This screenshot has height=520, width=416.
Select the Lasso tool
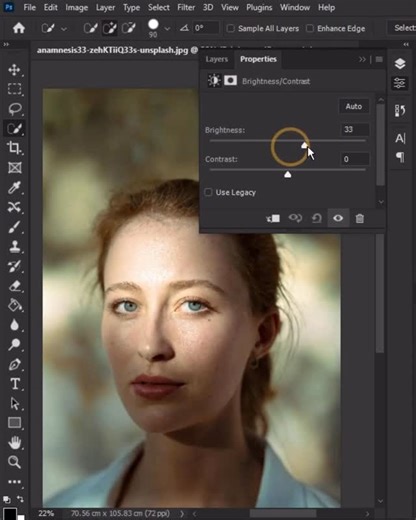(15, 109)
